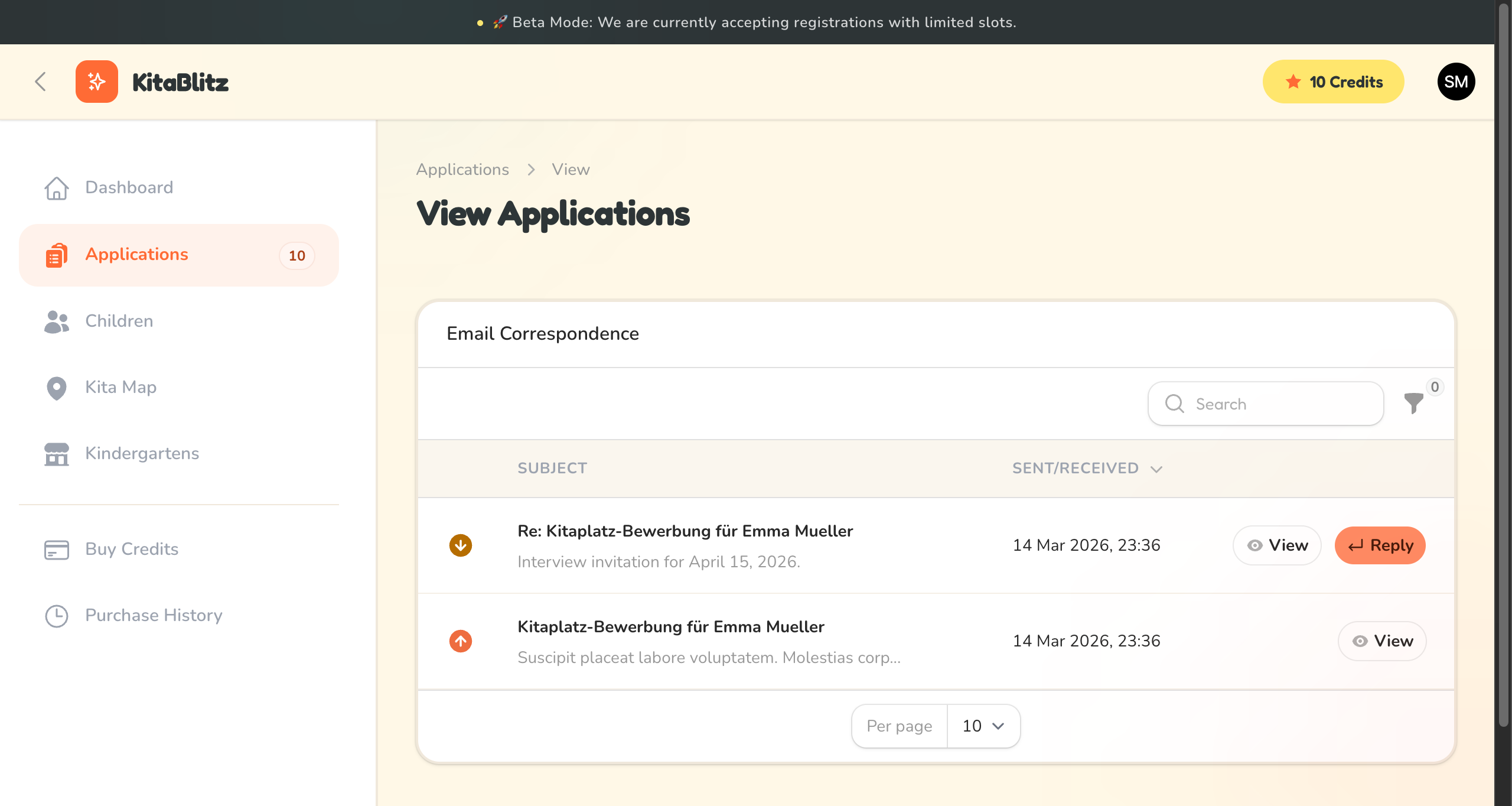Open Buy Credits page
This screenshot has width=1512, height=806.
tap(131, 549)
